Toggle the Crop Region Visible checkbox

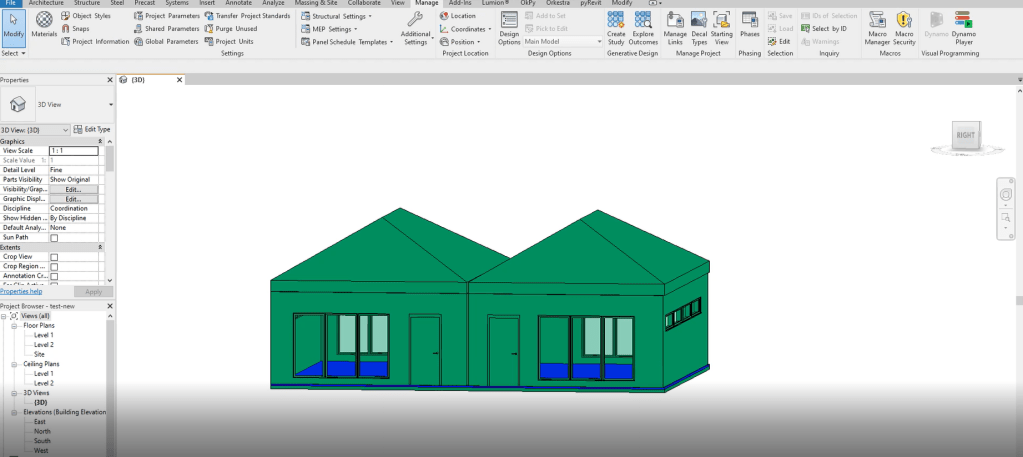[54, 267]
